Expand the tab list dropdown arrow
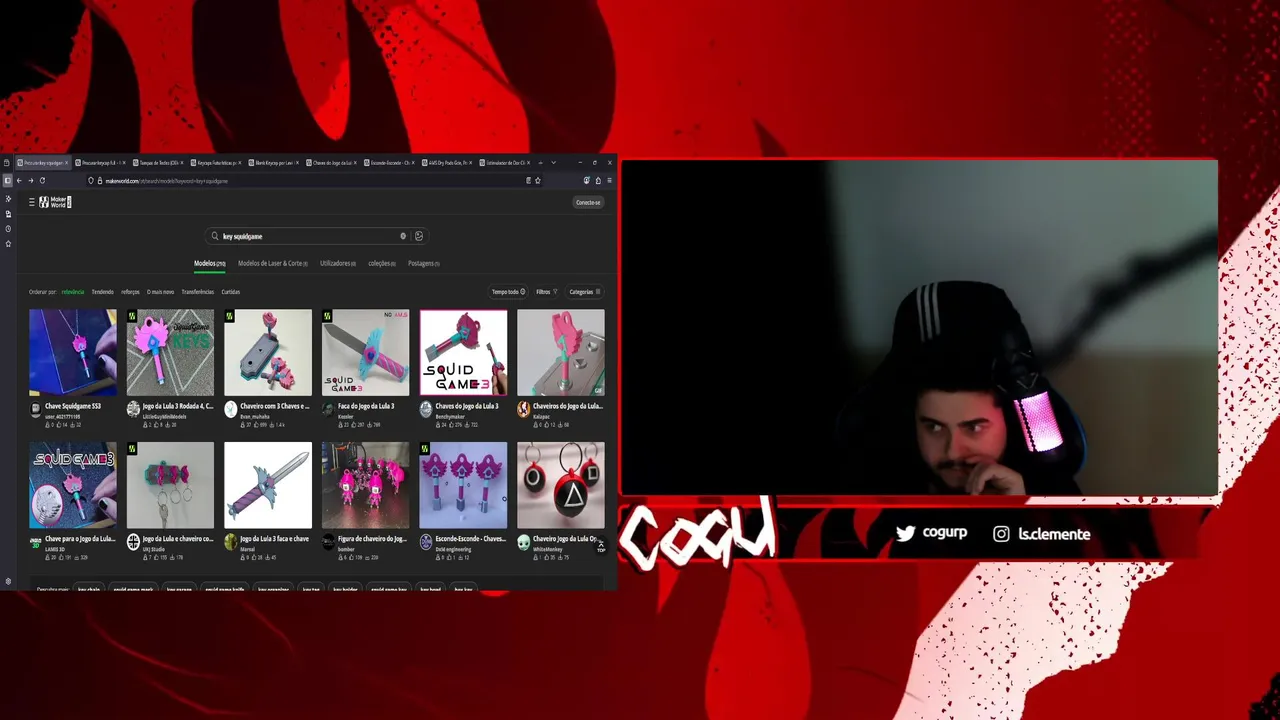The image size is (1280, 720). pyautogui.click(x=553, y=163)
